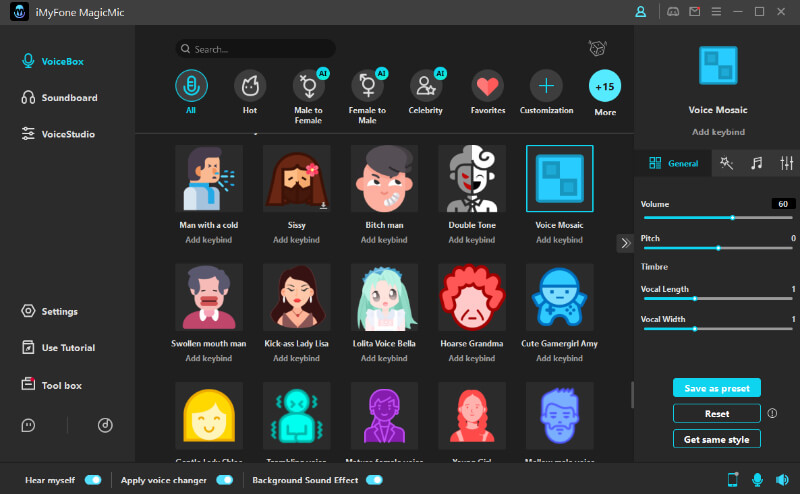
Task: Collapse the right panel with double chevron
Action: (x=625, y=243)
